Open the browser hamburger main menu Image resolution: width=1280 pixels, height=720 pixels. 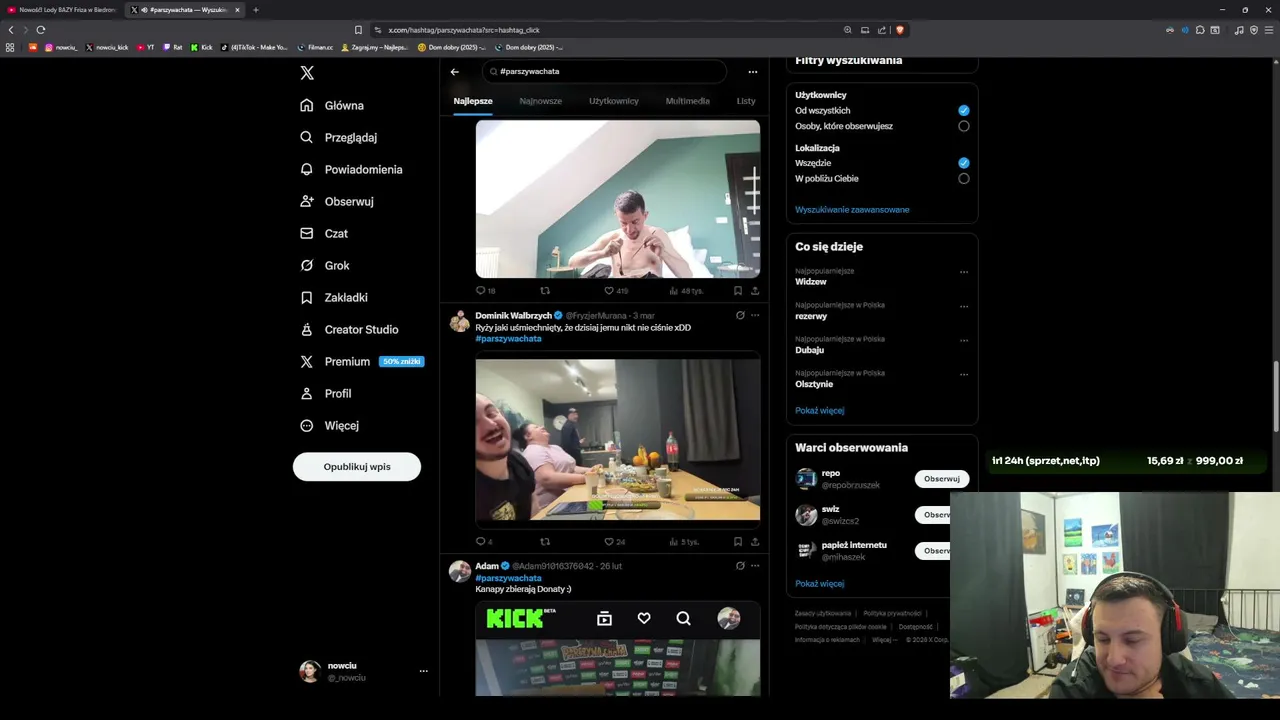click(1269, 30)
